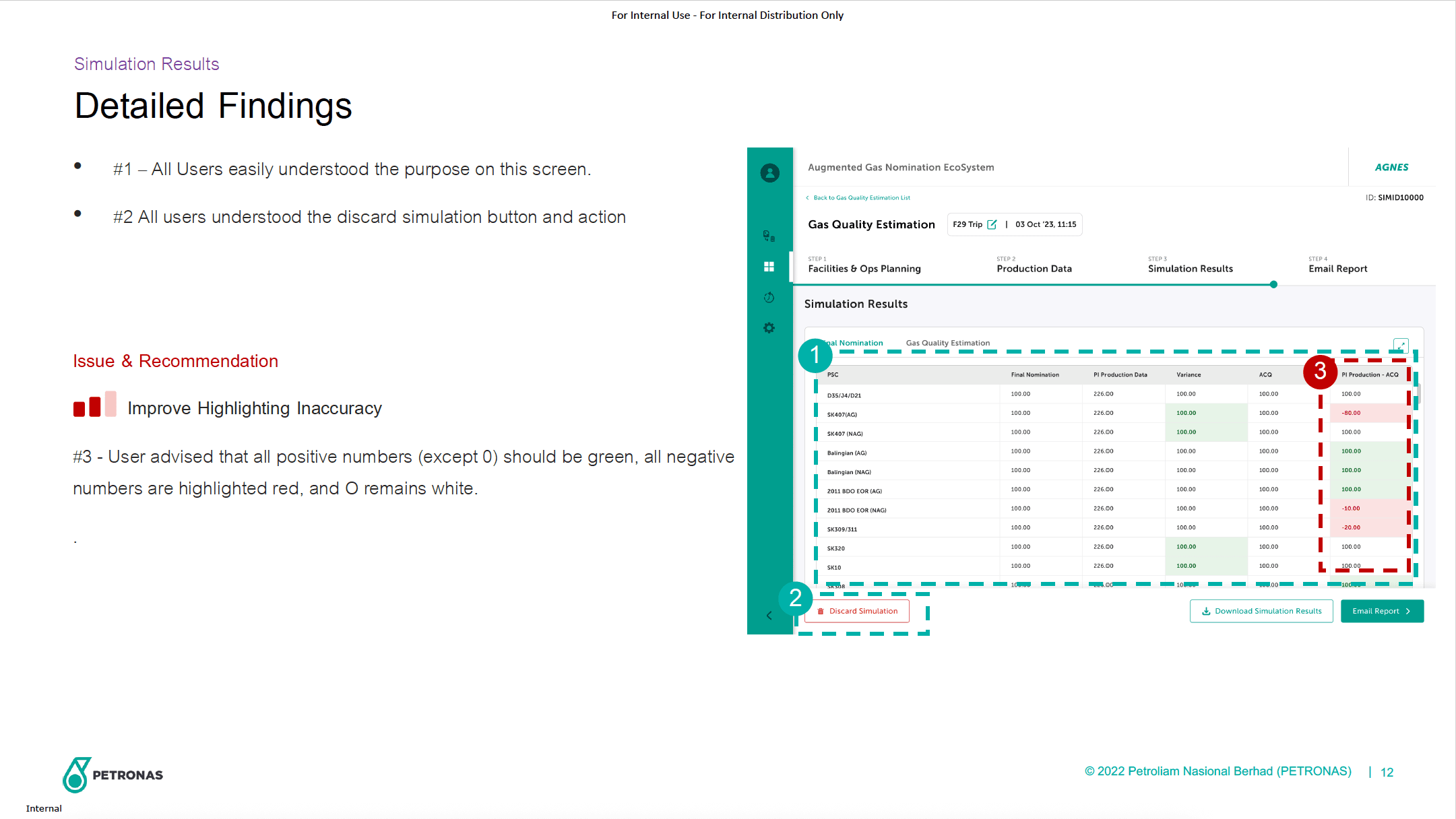Open Step 4 Email Report

[x=1337, y=269]
